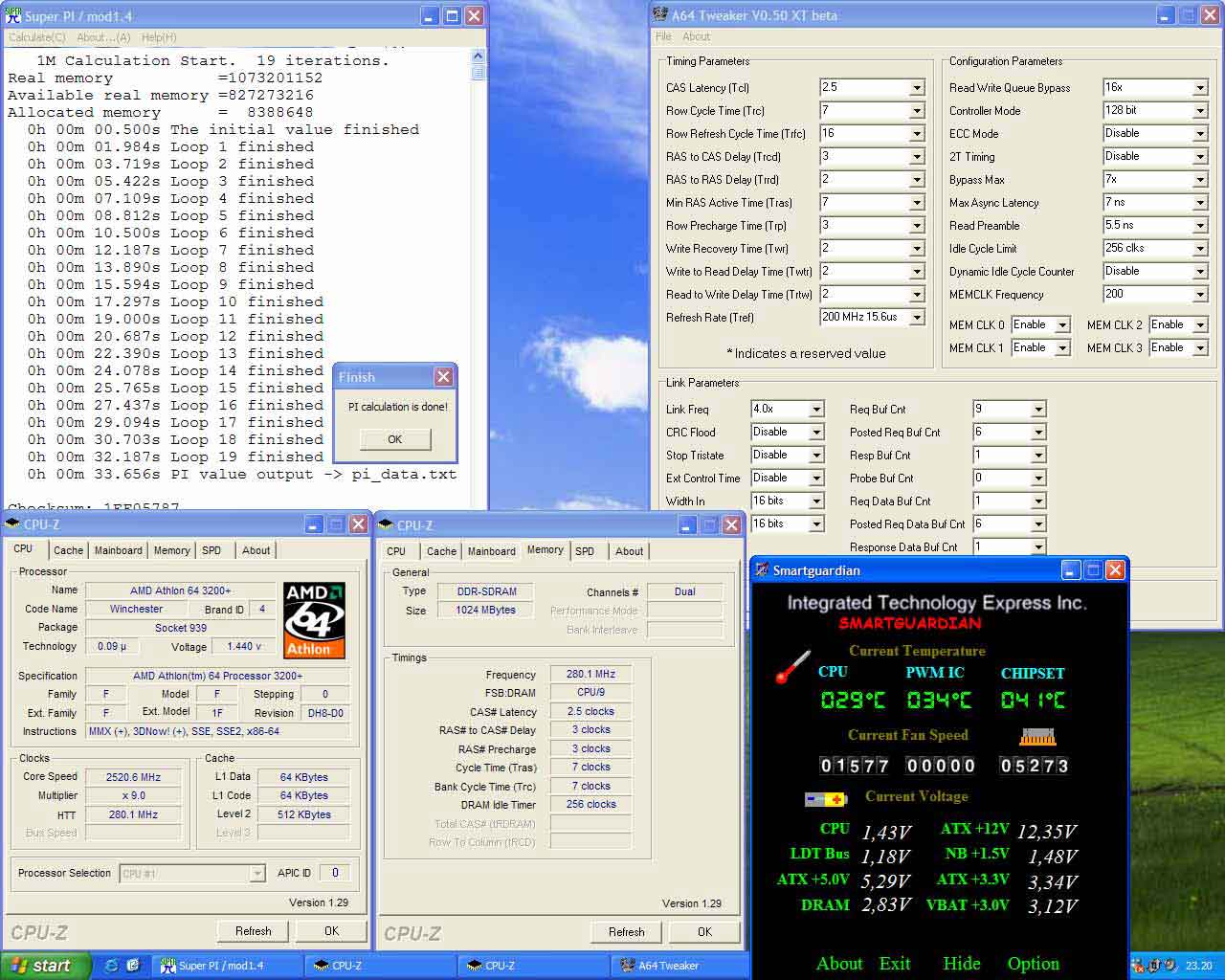1225x980 pixels.
Task: Click Hide link in Smartguardian
Action: pyautogui.click(x=962, y=963)
